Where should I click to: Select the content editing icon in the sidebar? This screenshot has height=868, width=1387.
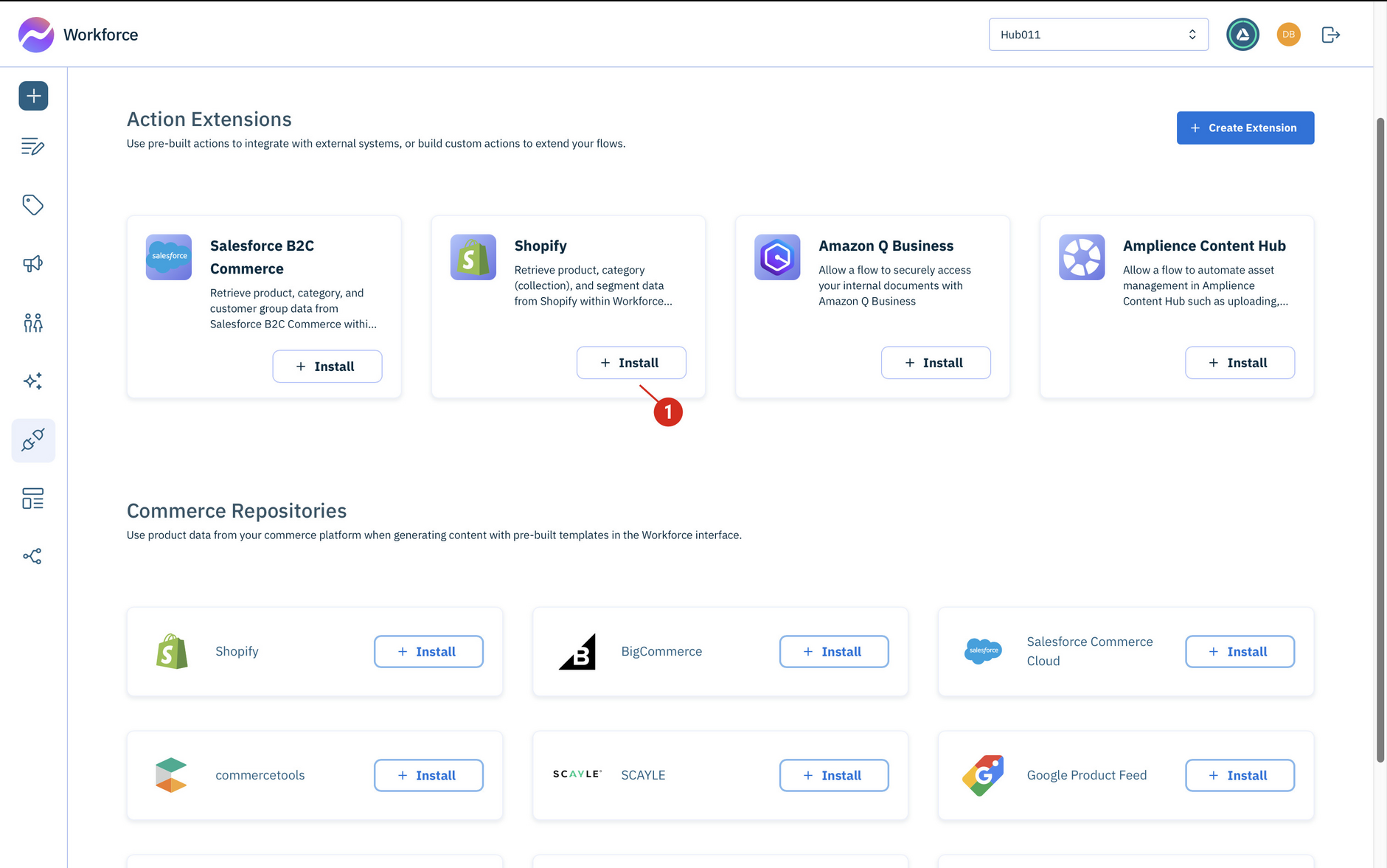pos(33,147)
